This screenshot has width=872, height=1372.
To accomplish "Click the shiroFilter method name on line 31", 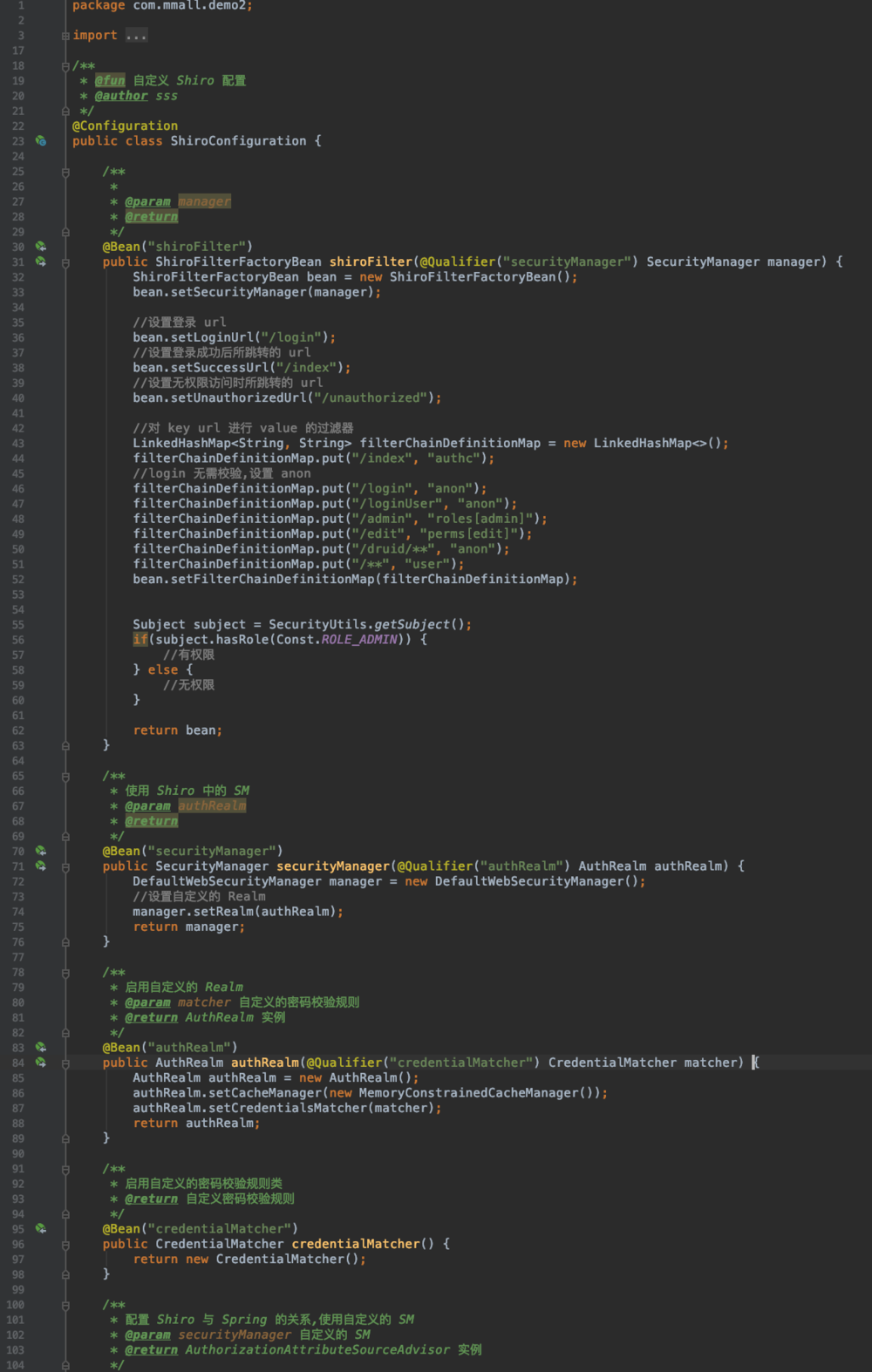I will (371, 261).
